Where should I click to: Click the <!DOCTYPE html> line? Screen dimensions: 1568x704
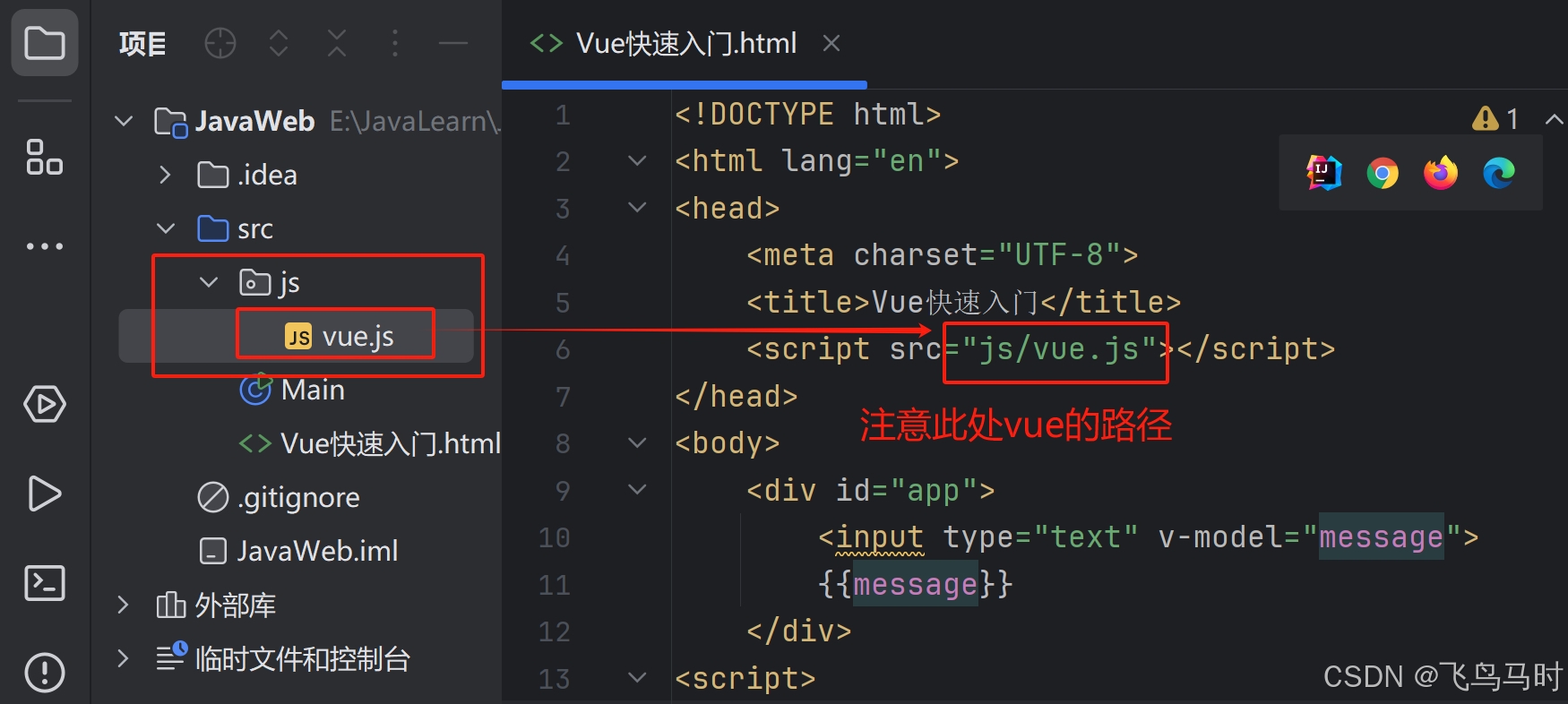tap(807, 115)
